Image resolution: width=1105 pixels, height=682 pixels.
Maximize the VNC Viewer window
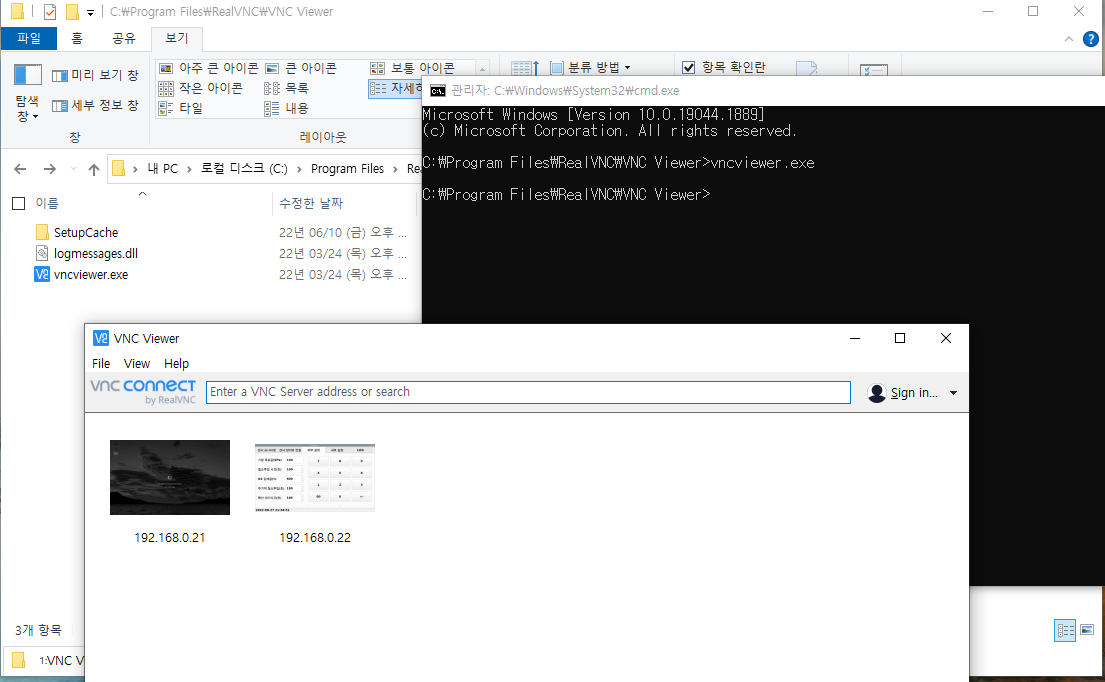pos(900,338)
